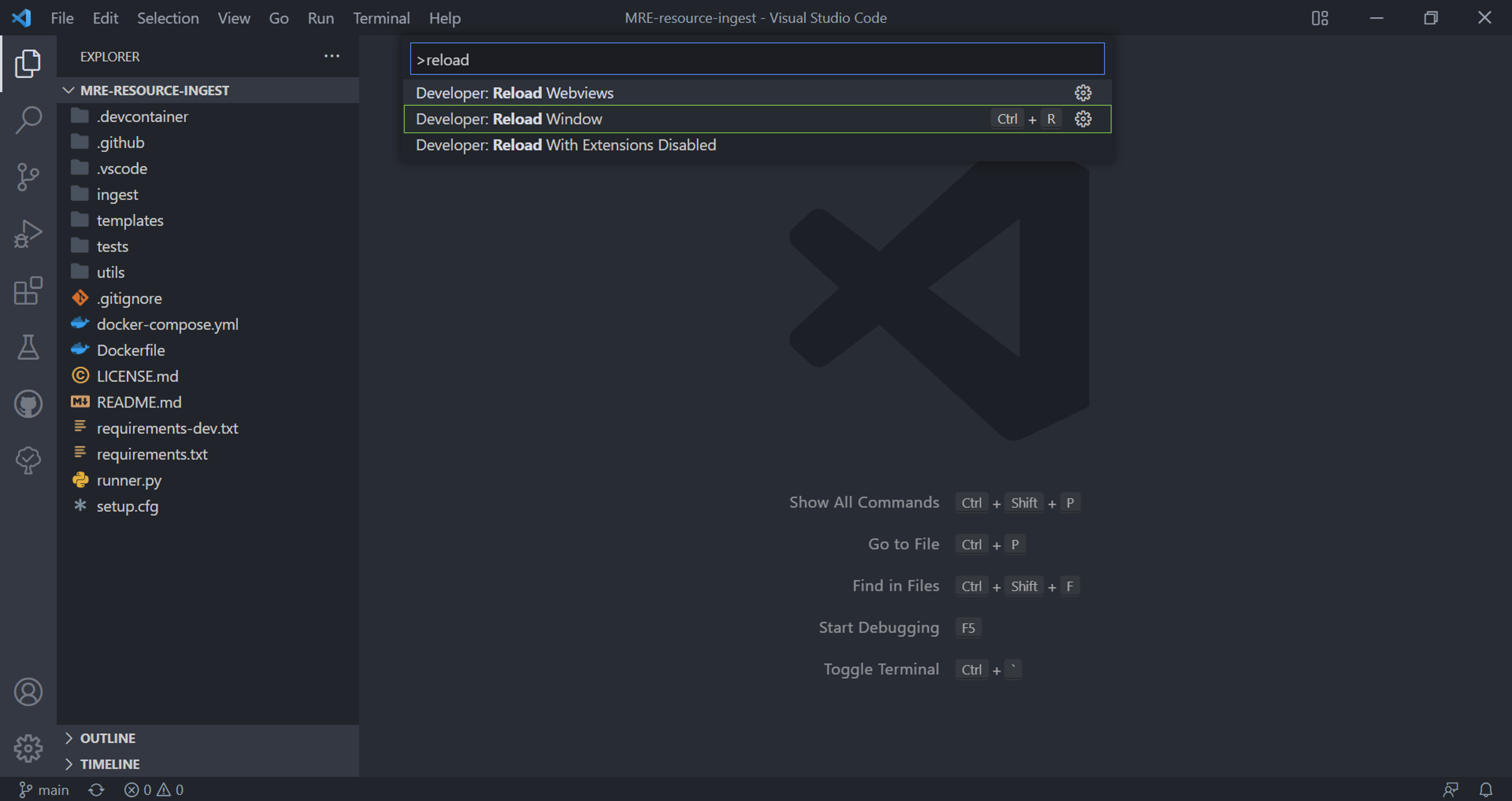Click the Synchronize Changes icon in status bar

pos(96,790)
